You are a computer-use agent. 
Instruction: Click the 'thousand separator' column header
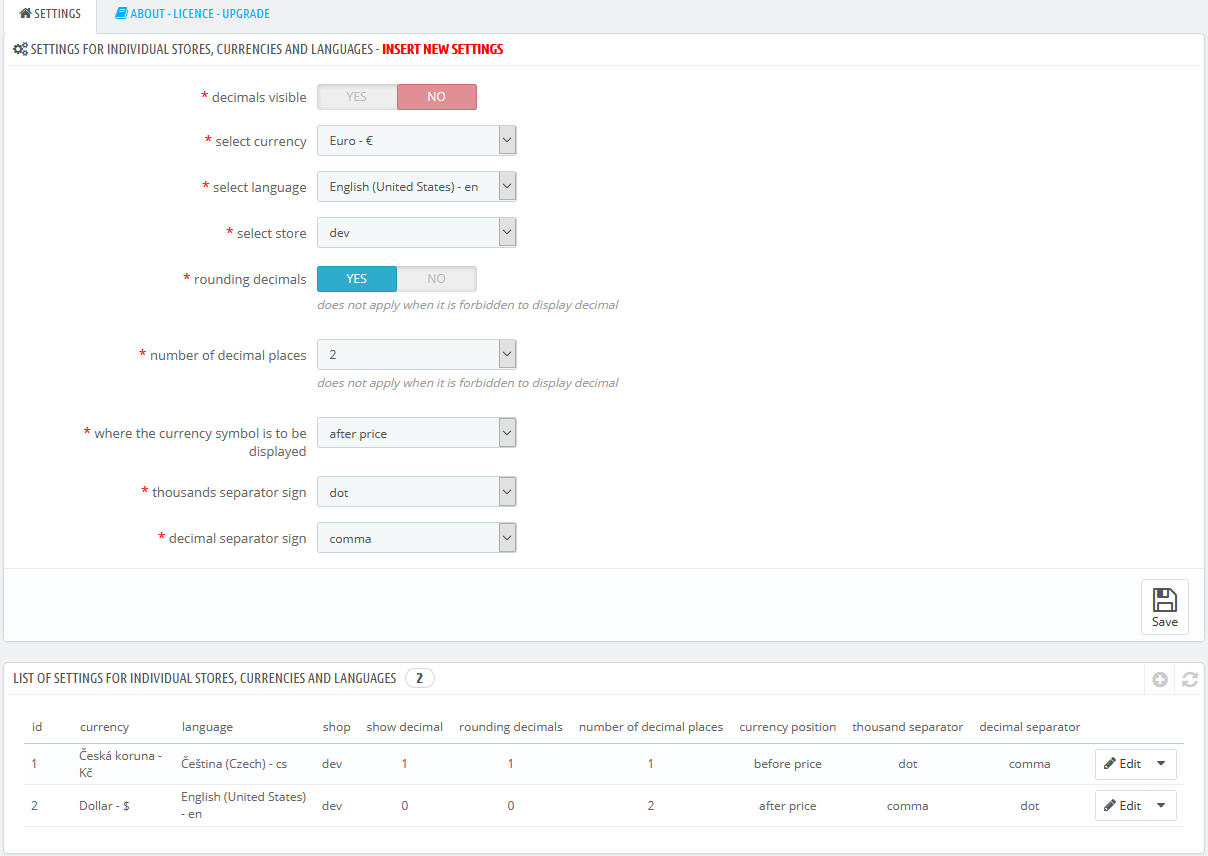908,727
